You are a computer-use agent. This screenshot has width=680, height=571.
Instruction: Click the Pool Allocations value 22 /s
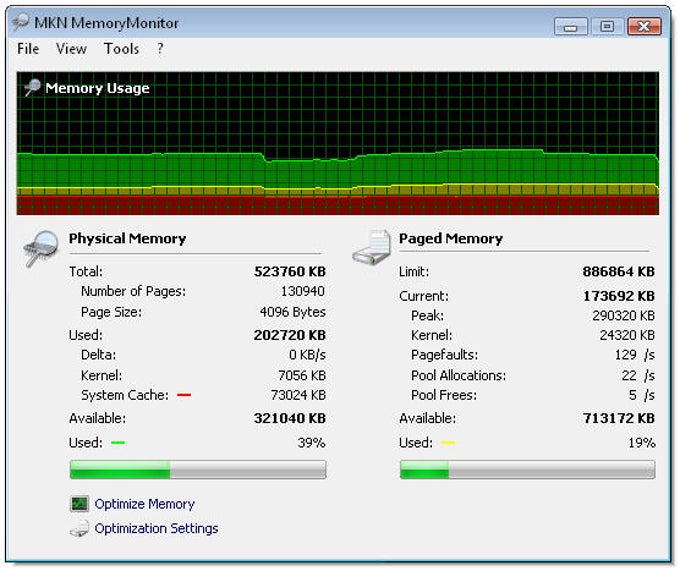[638, 375]
